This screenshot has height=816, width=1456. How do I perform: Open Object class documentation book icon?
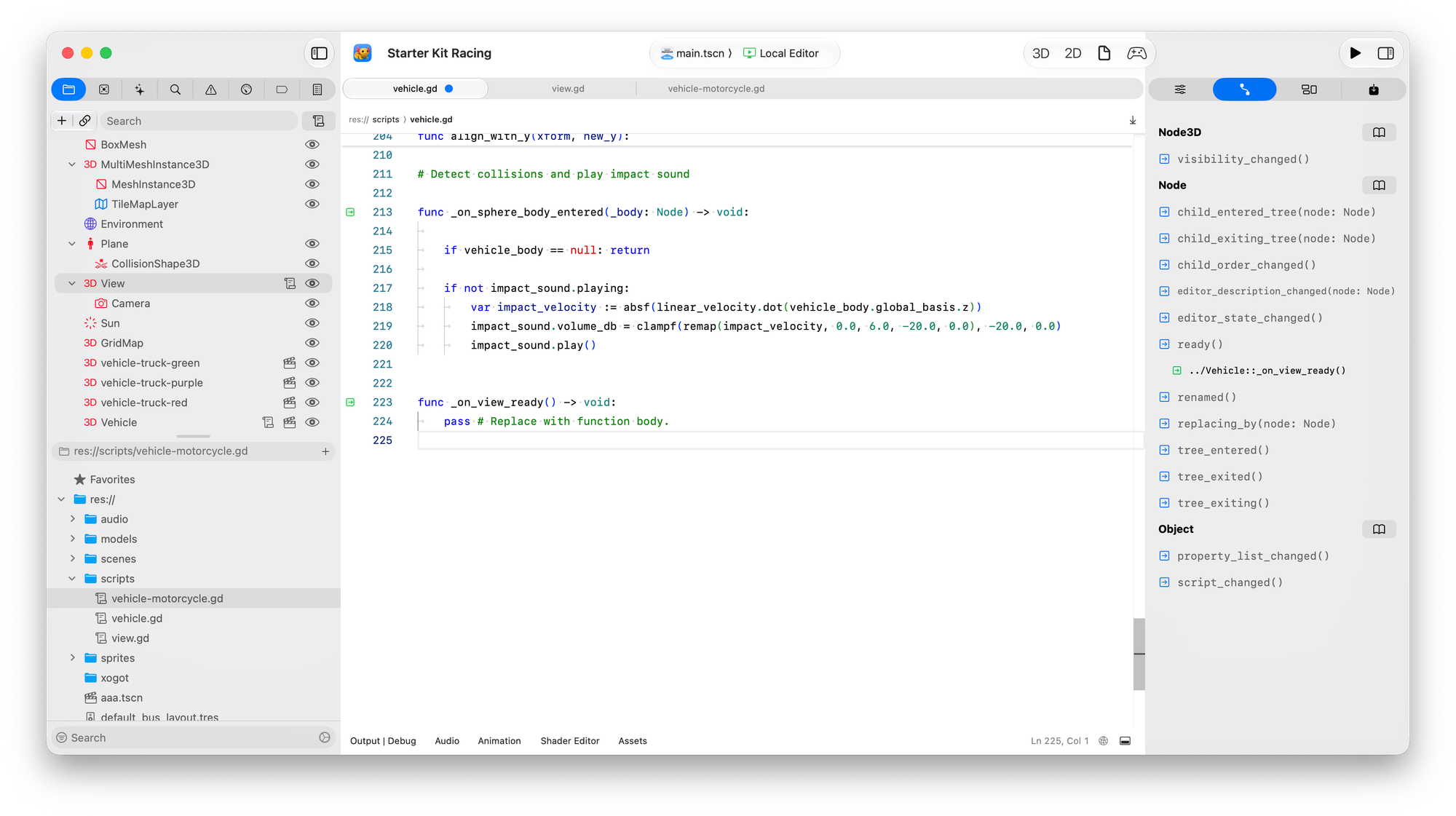point(1379,529)
